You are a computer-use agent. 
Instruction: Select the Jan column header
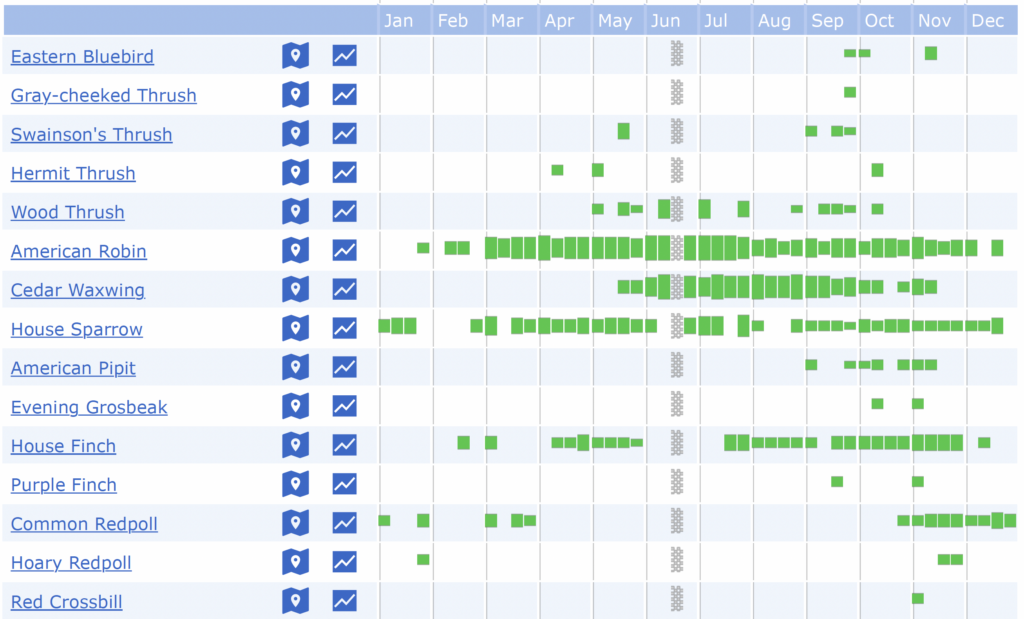pos(399,19)
